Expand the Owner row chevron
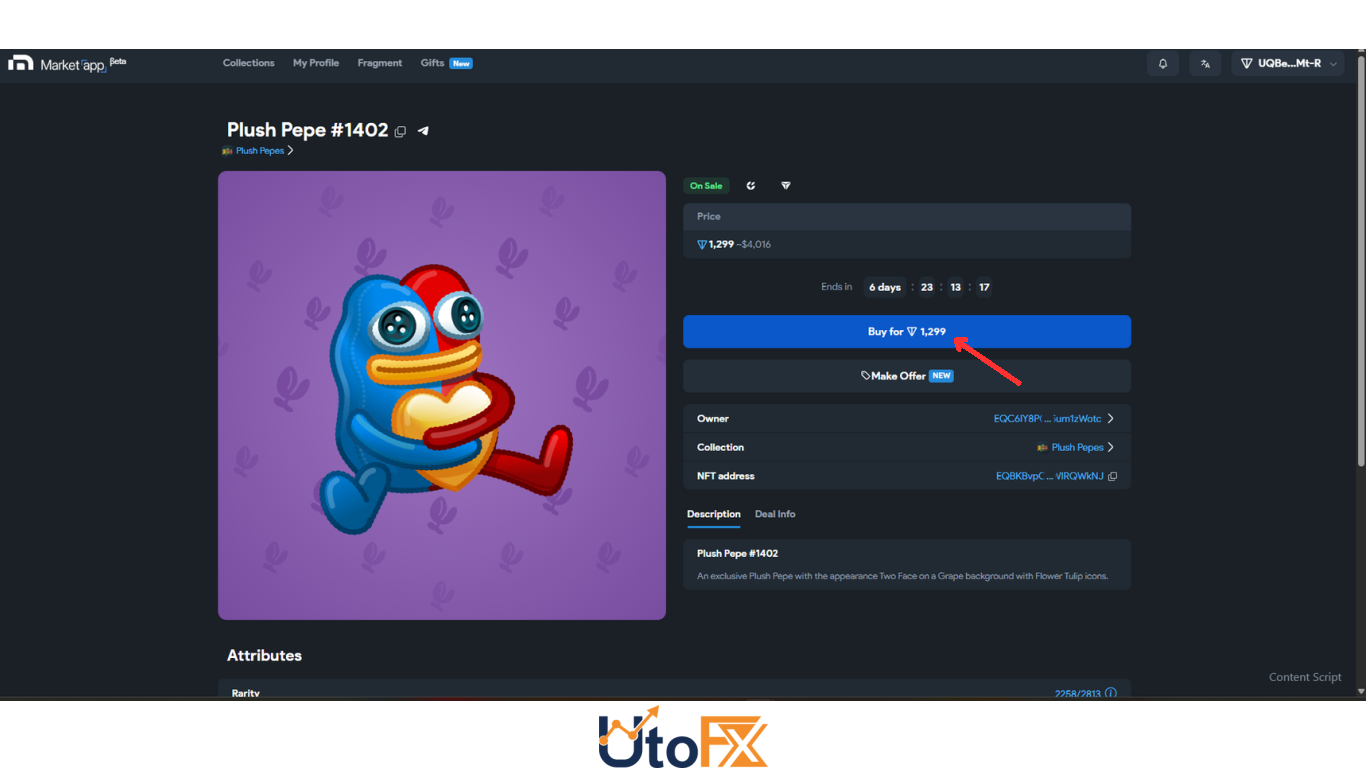1366x768 pixels. 1110,418
